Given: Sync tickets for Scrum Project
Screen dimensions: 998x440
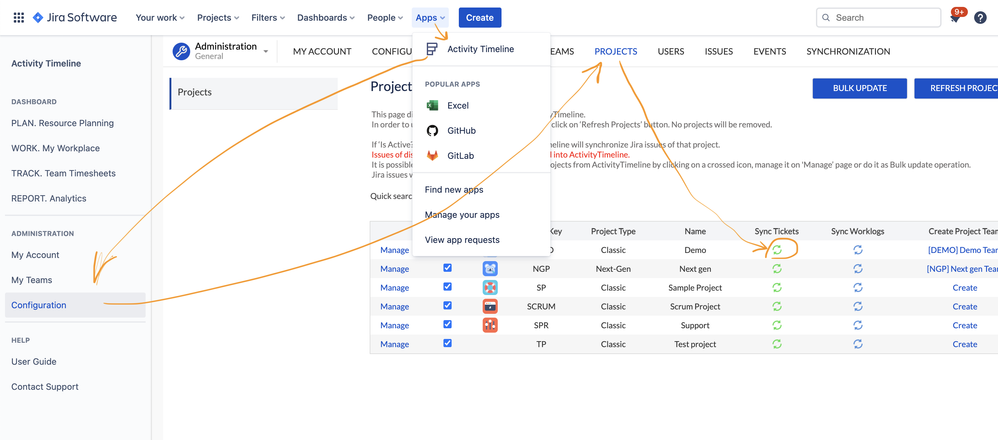Looking at the screenshot, I should [777, 306].
